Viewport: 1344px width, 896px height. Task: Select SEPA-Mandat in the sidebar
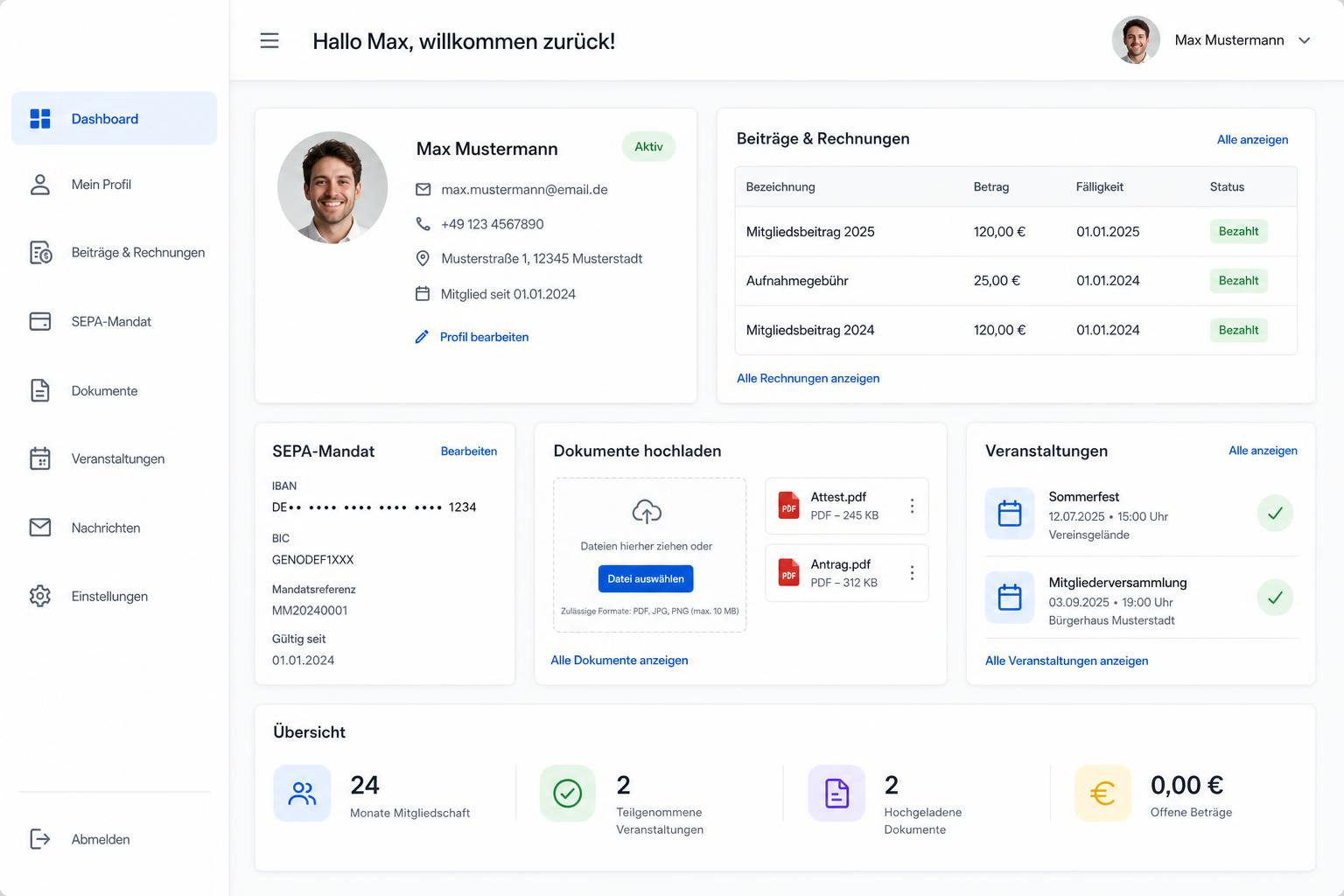coord(114,321)
